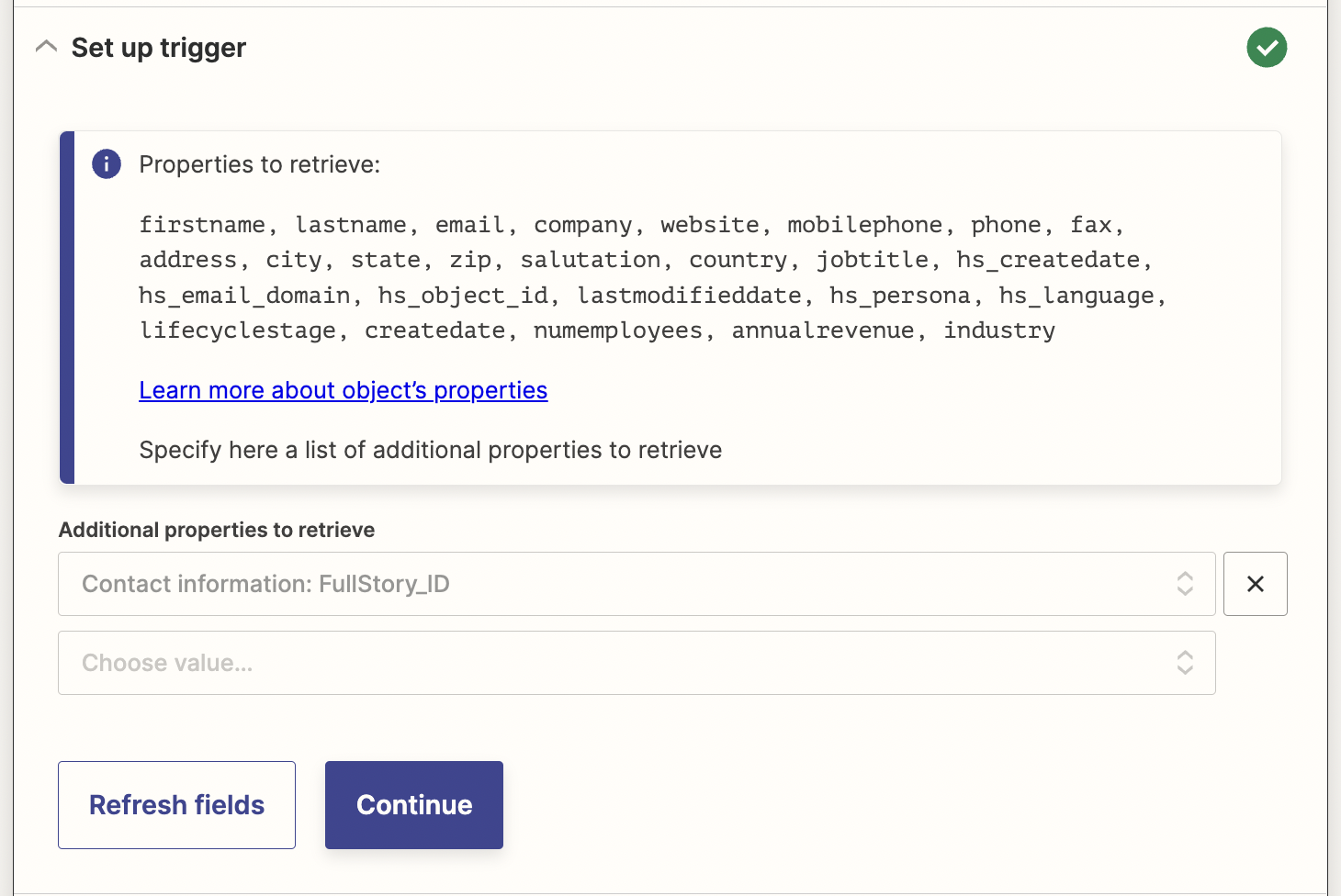Click the lifecyclestage property in the list
This screenshot has width=1341, height=896.
[x=238, y=330]
